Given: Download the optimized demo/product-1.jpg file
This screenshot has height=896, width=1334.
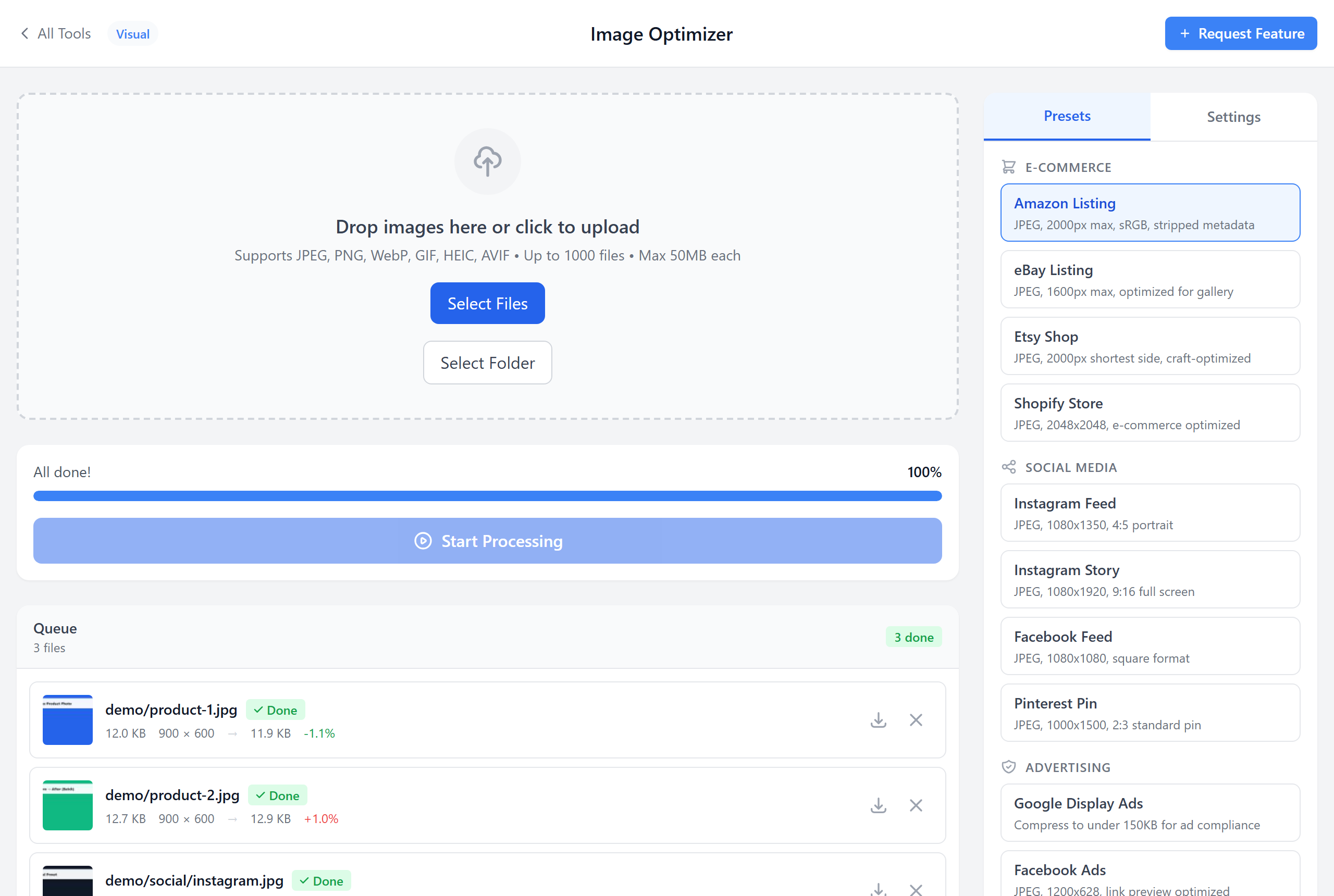Looking at the screenshot, I should (x=879, y=720).
